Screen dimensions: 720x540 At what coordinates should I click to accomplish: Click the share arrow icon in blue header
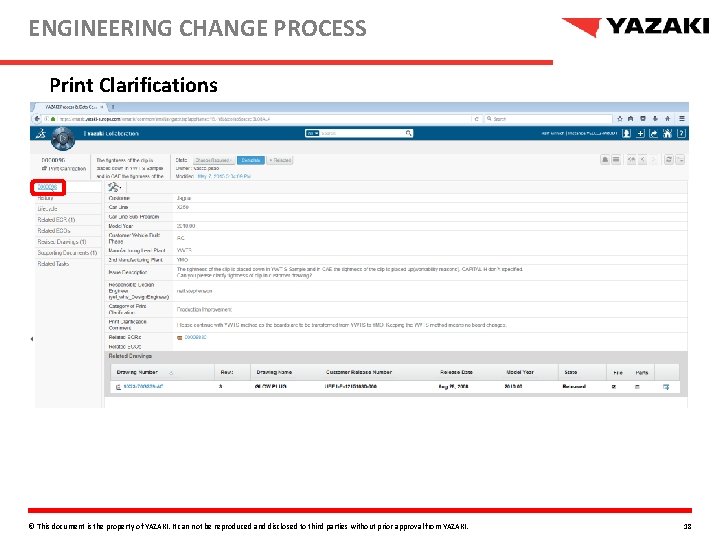coord(653,133)
